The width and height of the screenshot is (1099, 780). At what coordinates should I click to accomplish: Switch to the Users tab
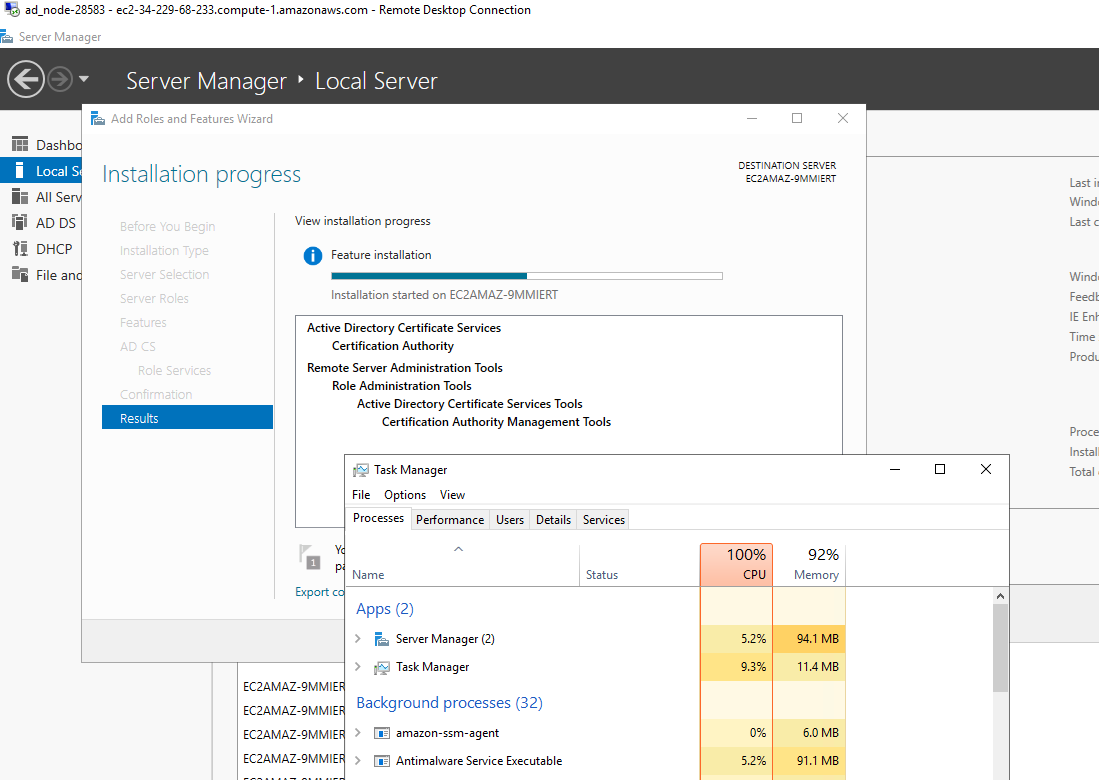[x=510, y=520]
